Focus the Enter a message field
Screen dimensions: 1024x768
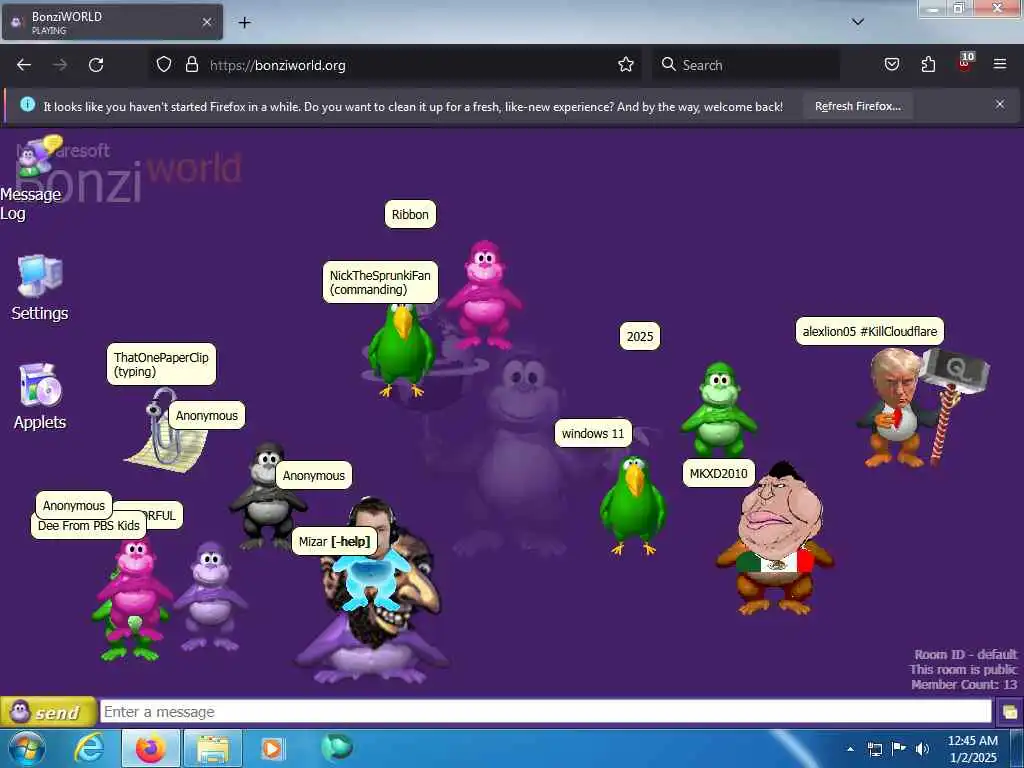coord(545,711)
